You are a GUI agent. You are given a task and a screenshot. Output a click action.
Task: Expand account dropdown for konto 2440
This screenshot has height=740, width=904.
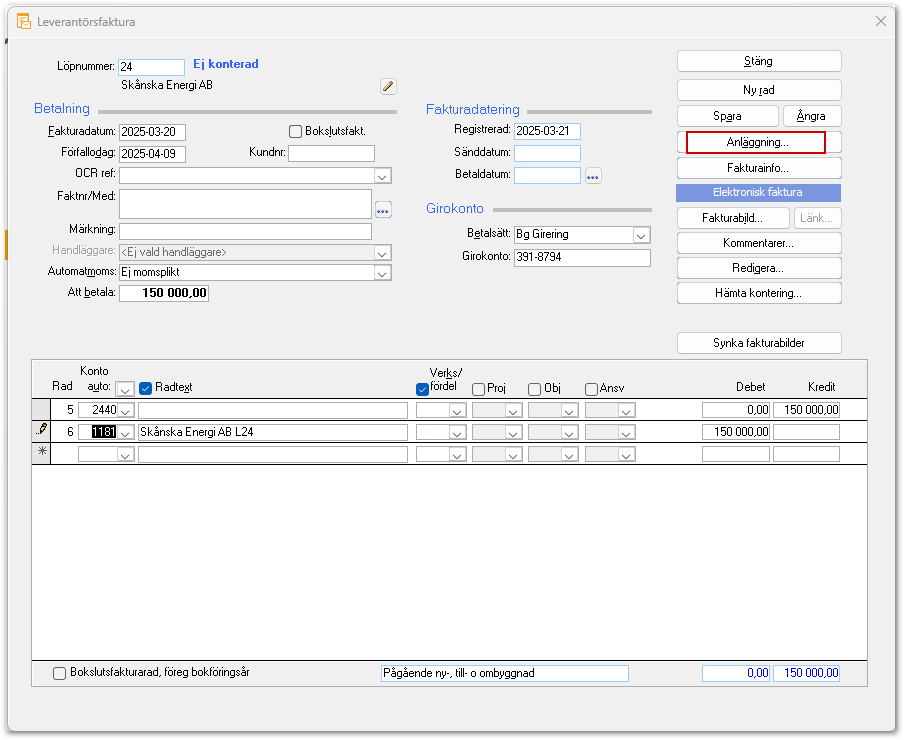click(126, 410)
